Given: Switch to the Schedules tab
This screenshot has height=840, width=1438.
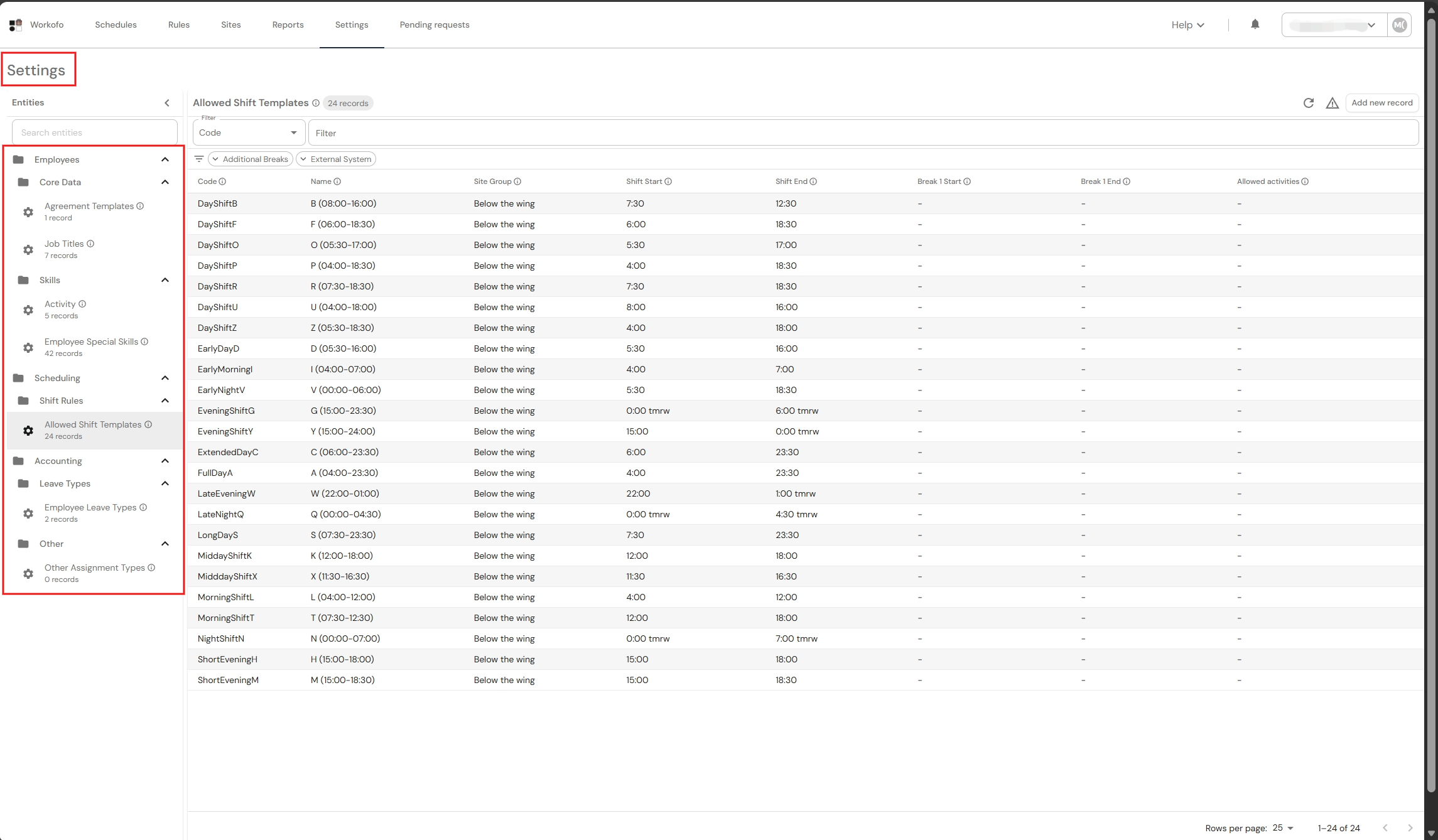Looking at the screenshot, I should [116, 25].
